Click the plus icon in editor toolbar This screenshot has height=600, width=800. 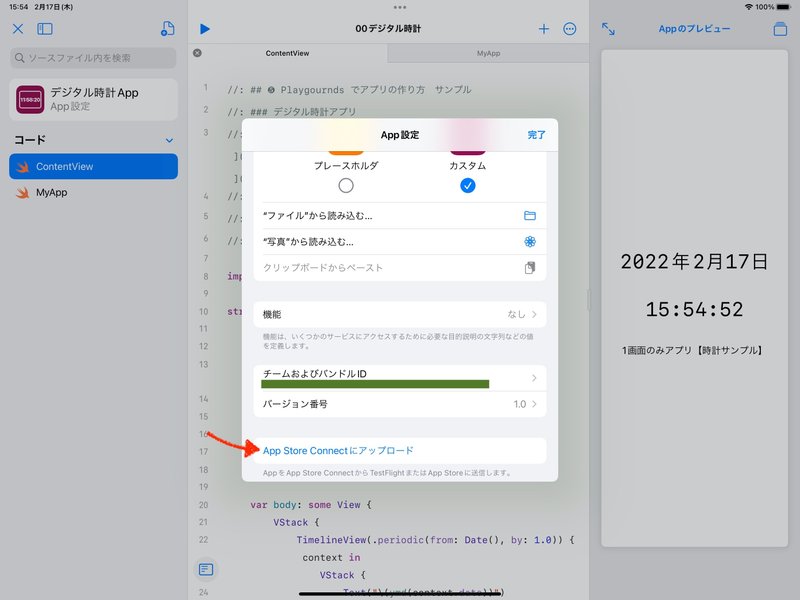pos(544,29)
